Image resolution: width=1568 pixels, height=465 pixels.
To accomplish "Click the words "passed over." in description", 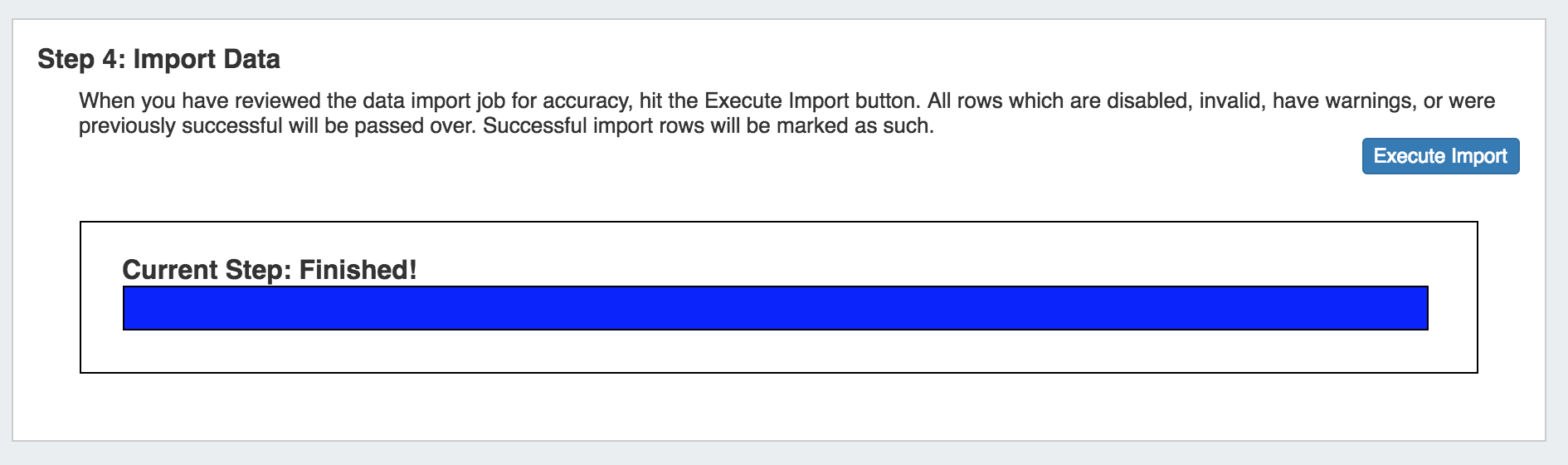I will [x=415, y=126].
